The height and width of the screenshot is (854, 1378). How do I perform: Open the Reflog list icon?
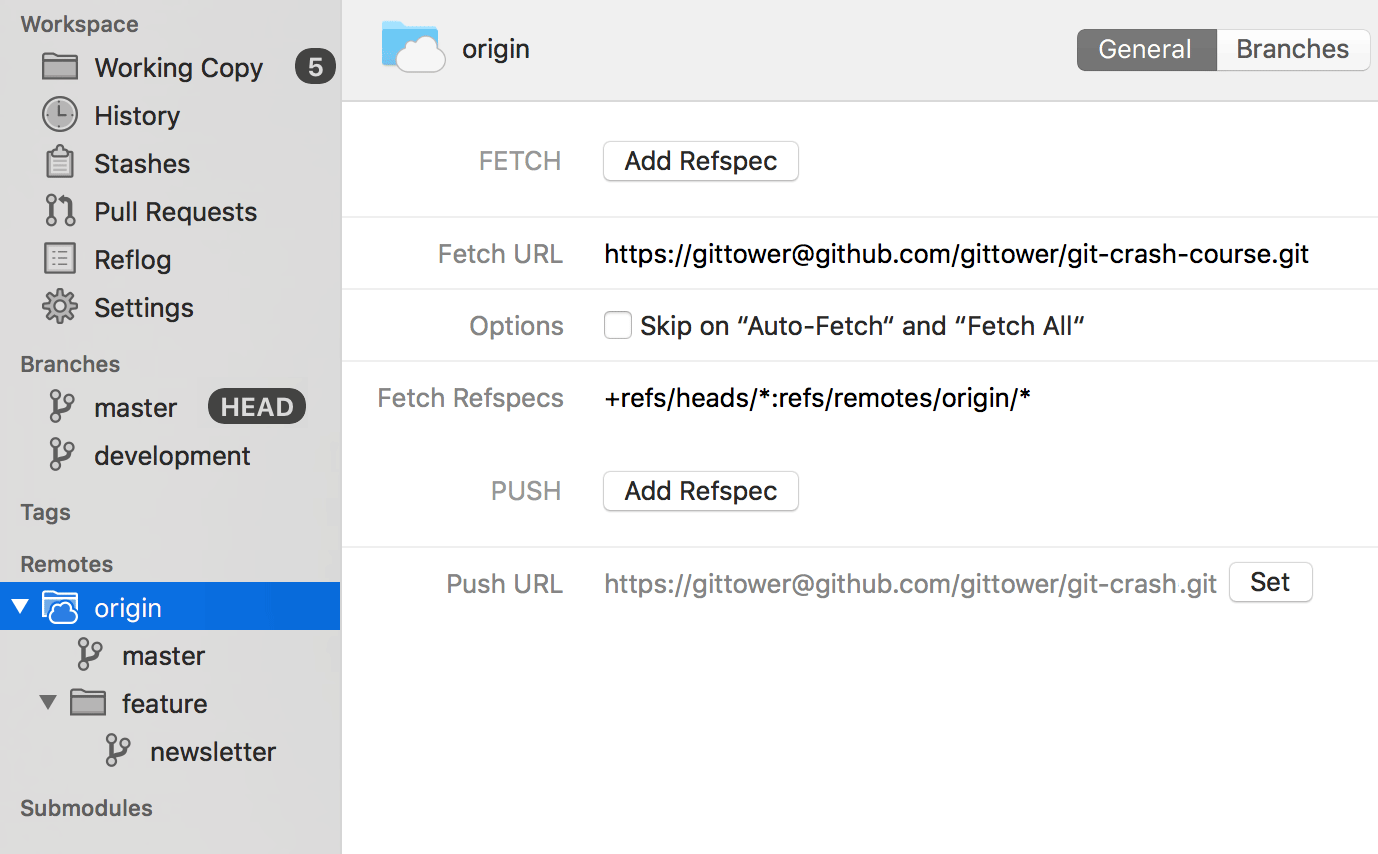58,259
